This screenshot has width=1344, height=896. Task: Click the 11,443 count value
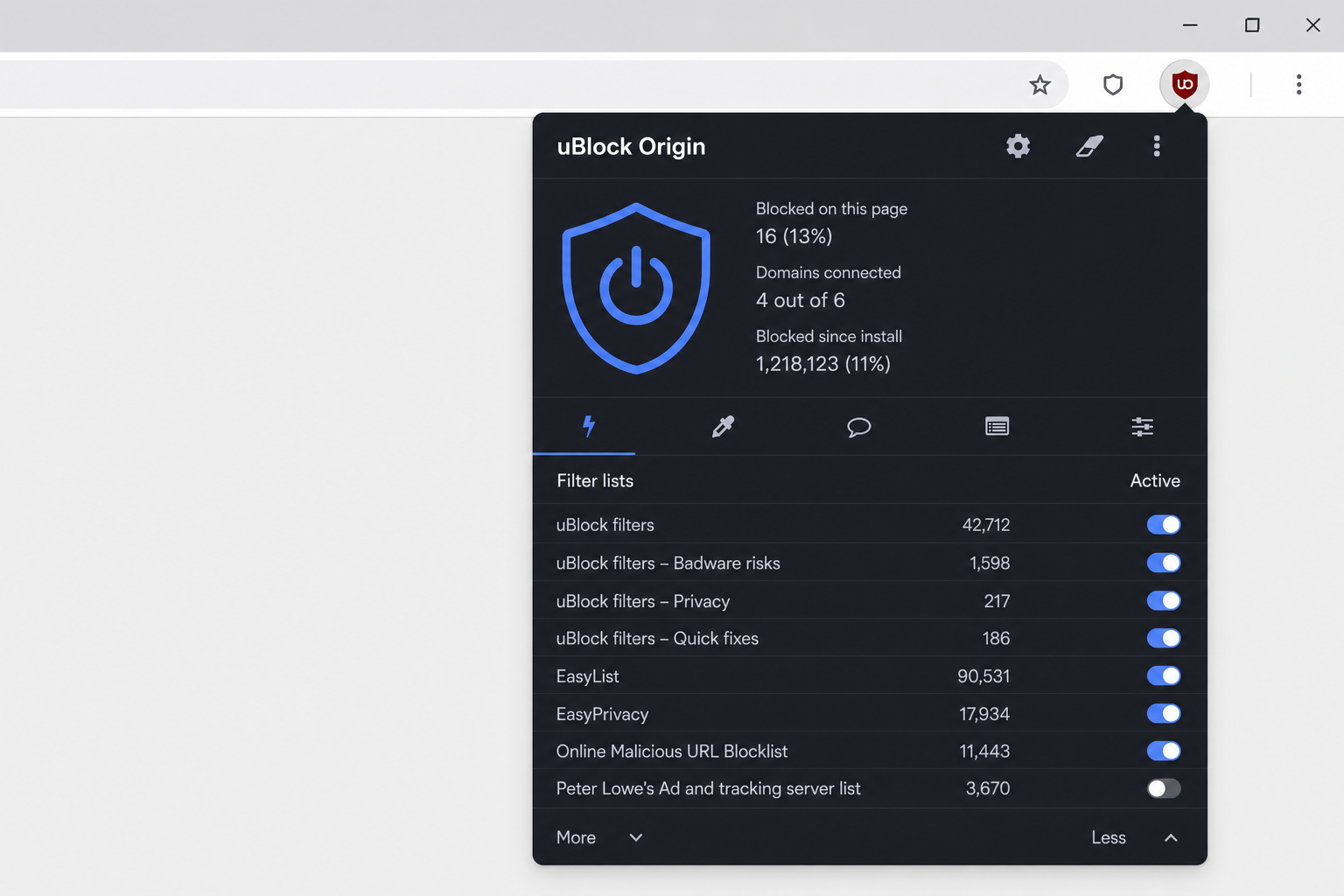pos(984,752)
